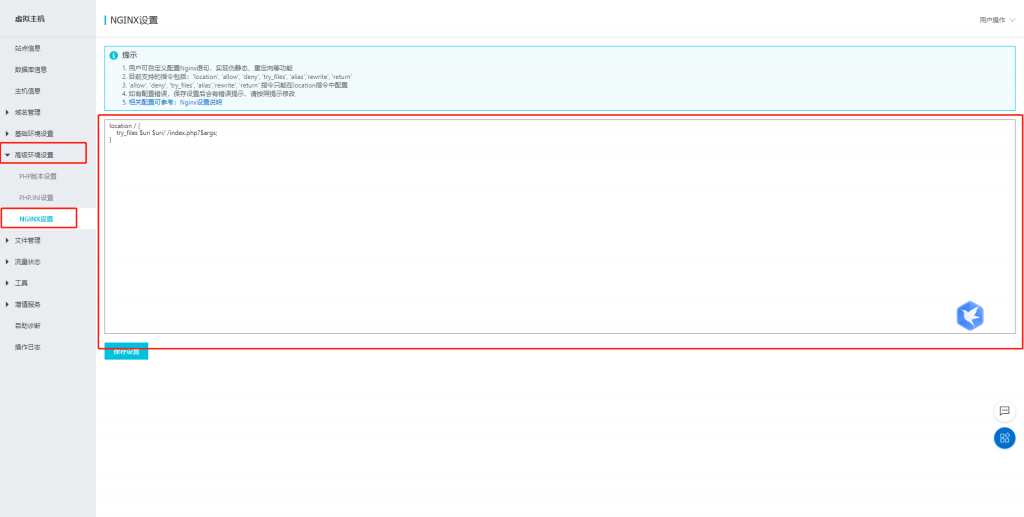Click the info icon beside 提示
The image size is (1024, 517).
pyautogui.click(x=114, y=55)
